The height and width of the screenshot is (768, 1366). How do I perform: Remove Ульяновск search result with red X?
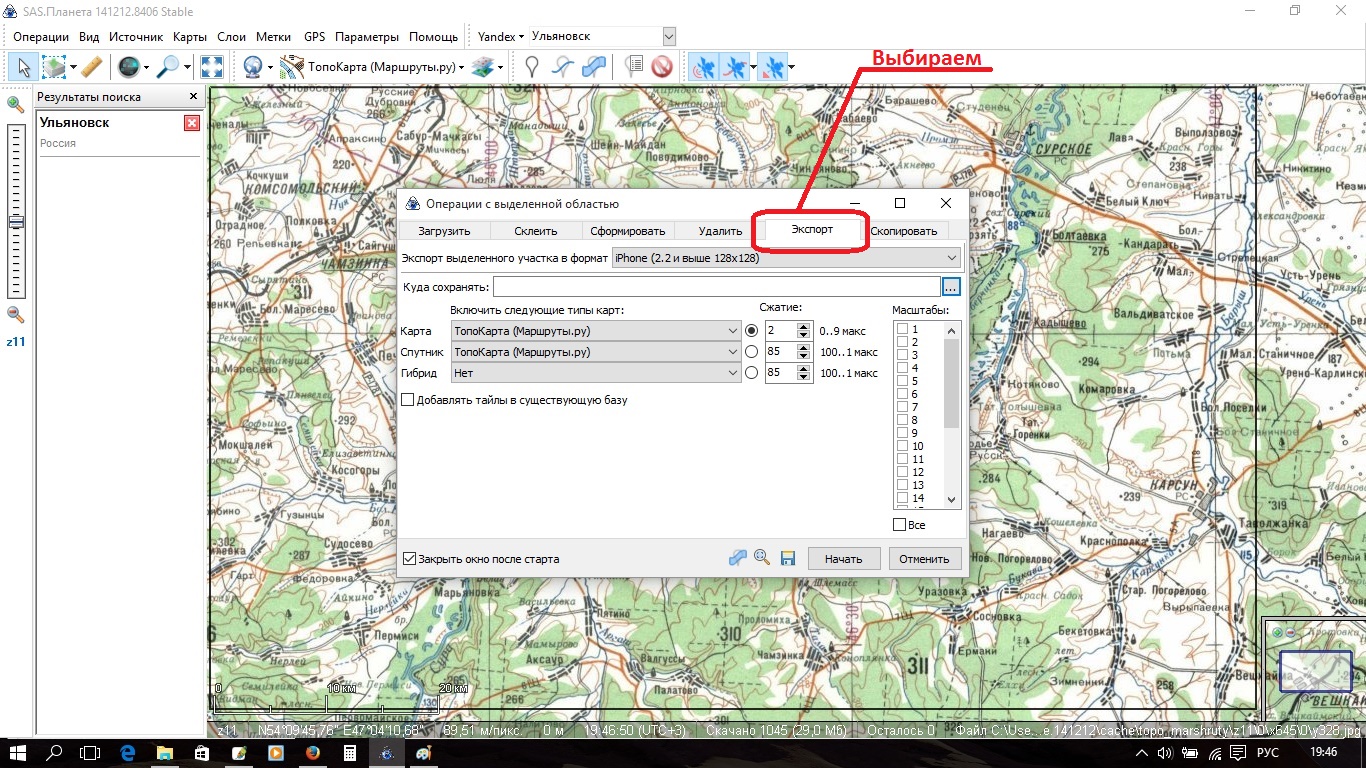(x=192, y=123)
